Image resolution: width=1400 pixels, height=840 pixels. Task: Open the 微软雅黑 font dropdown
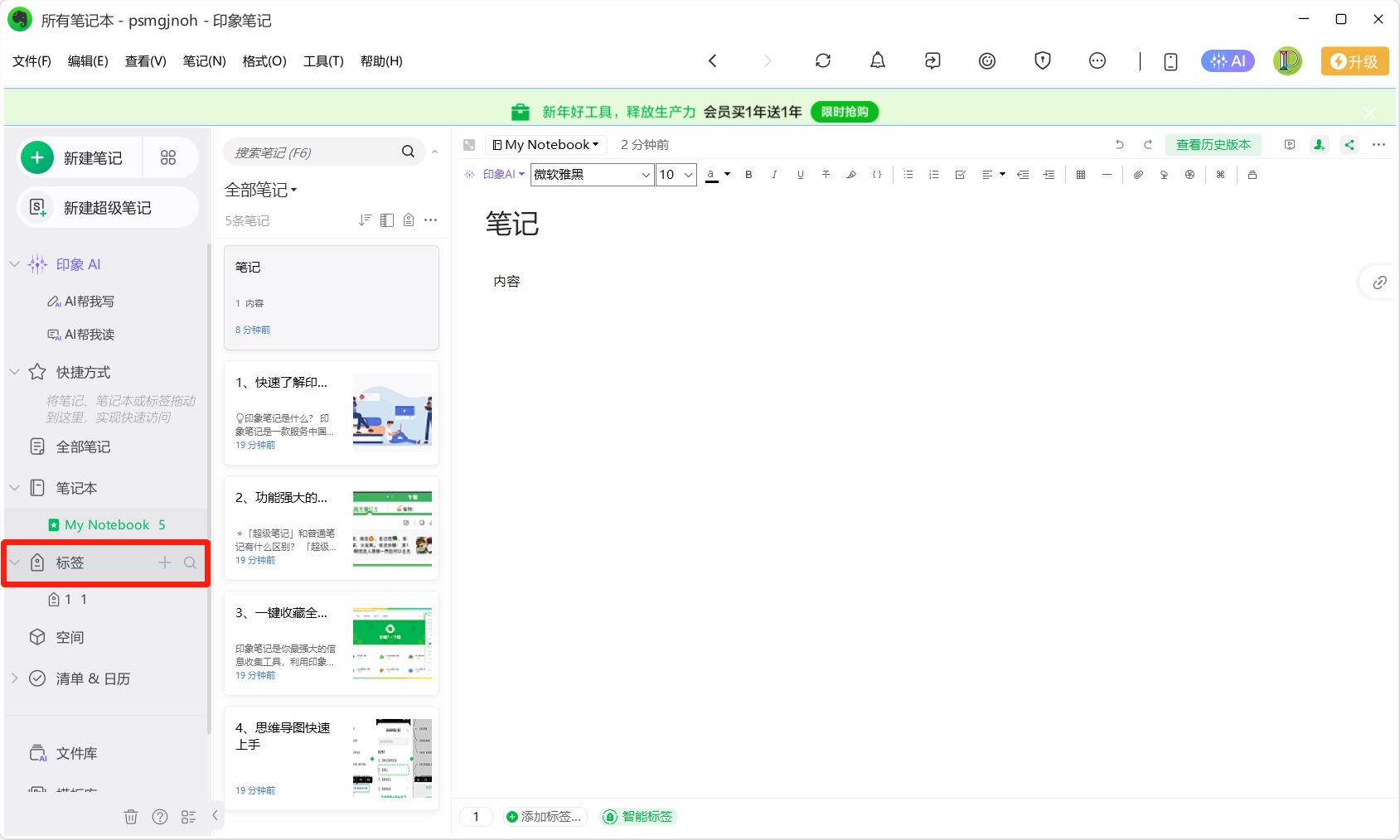tap(592, 175)
